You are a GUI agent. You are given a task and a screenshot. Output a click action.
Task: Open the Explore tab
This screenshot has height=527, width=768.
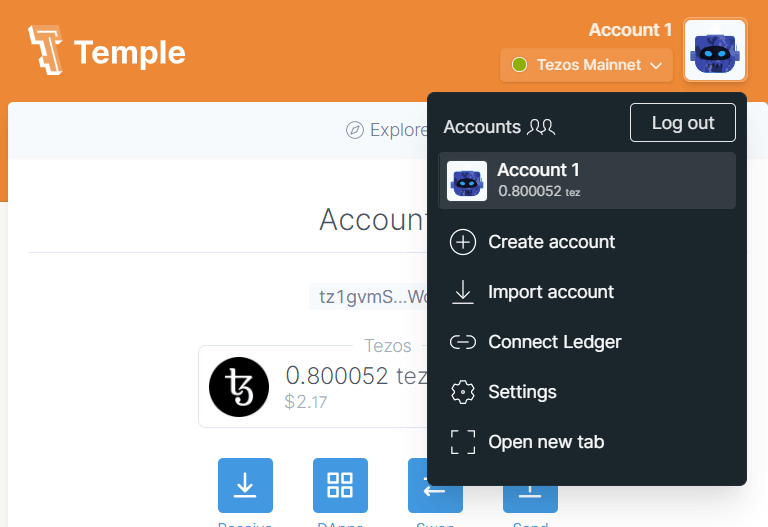[387, 130]
